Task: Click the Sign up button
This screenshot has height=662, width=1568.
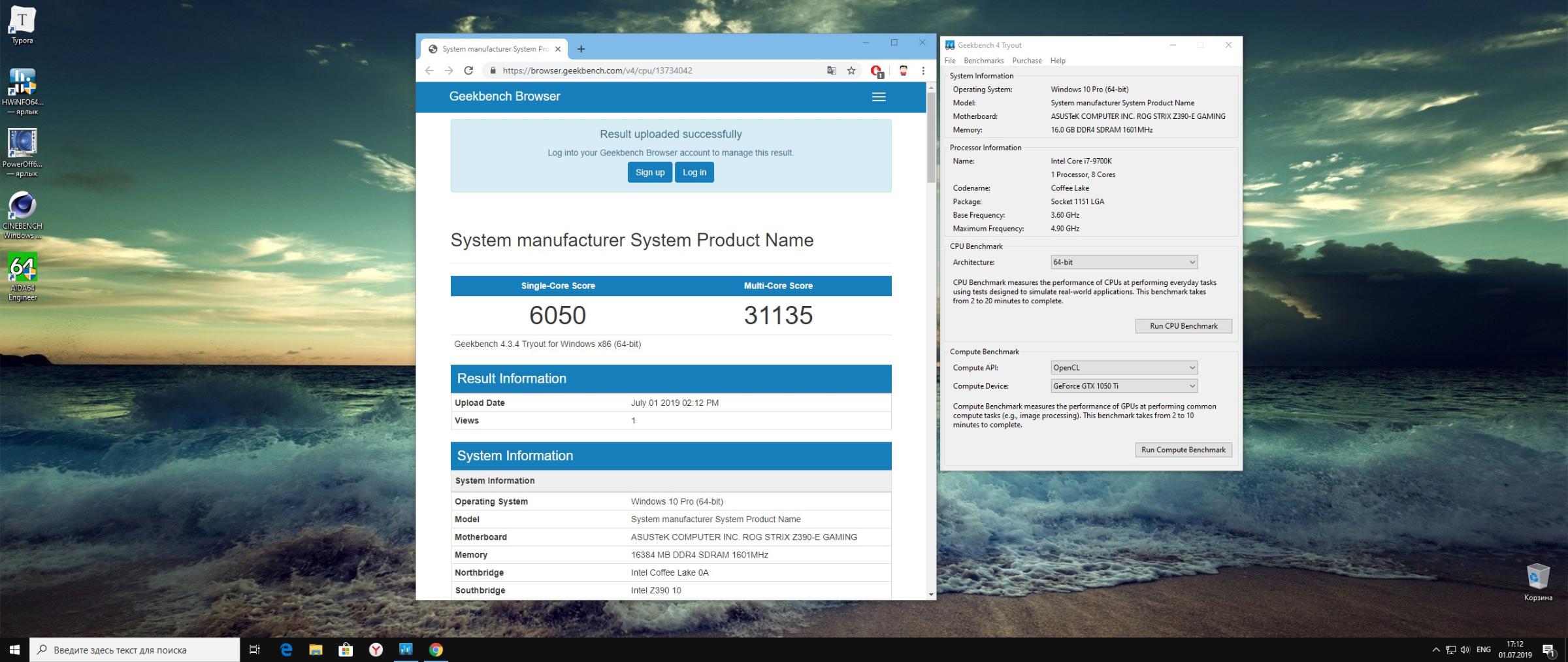Action: tap(649, 173)
